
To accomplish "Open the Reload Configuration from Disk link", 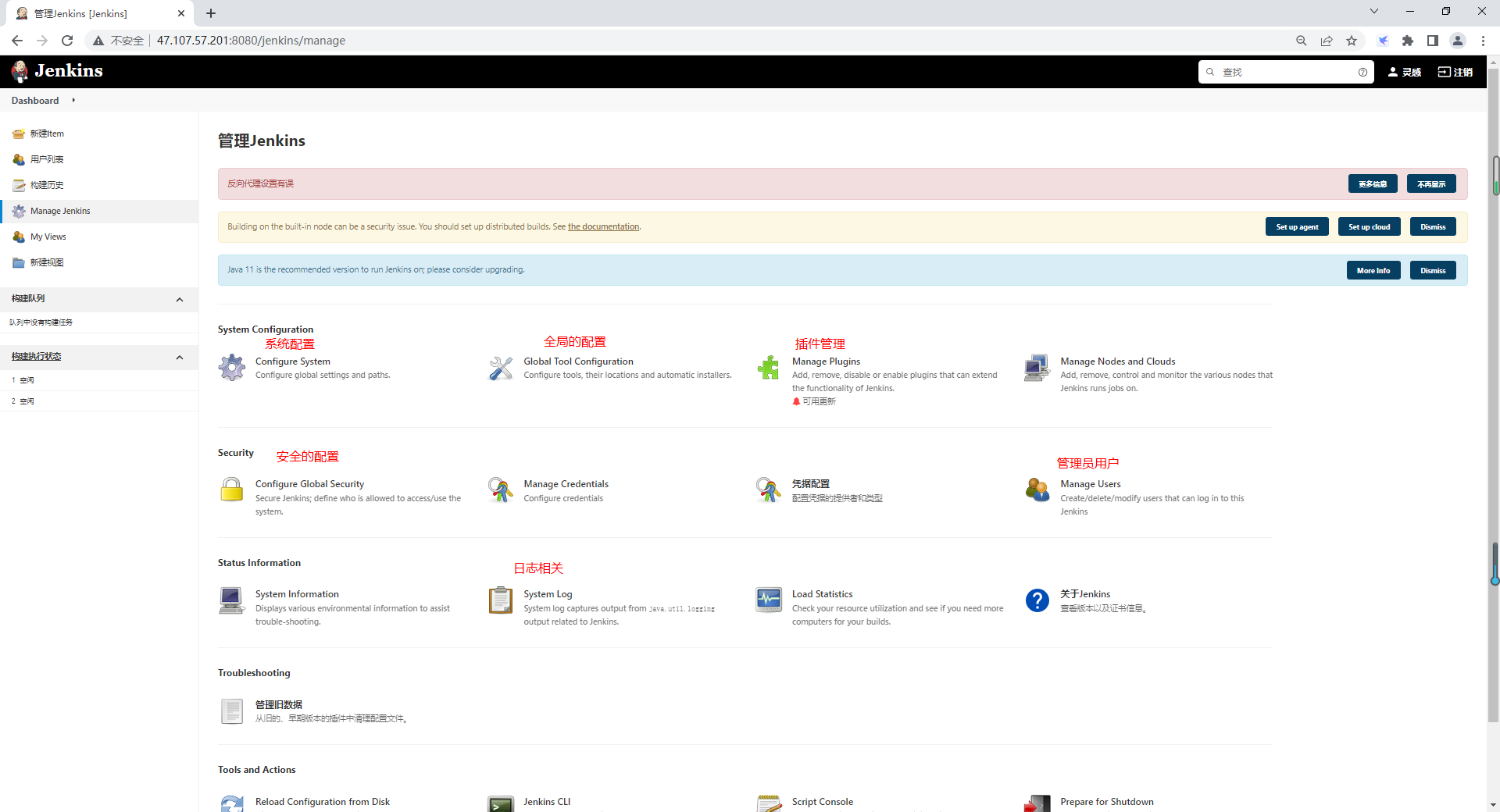I will [x=323, y=802].
